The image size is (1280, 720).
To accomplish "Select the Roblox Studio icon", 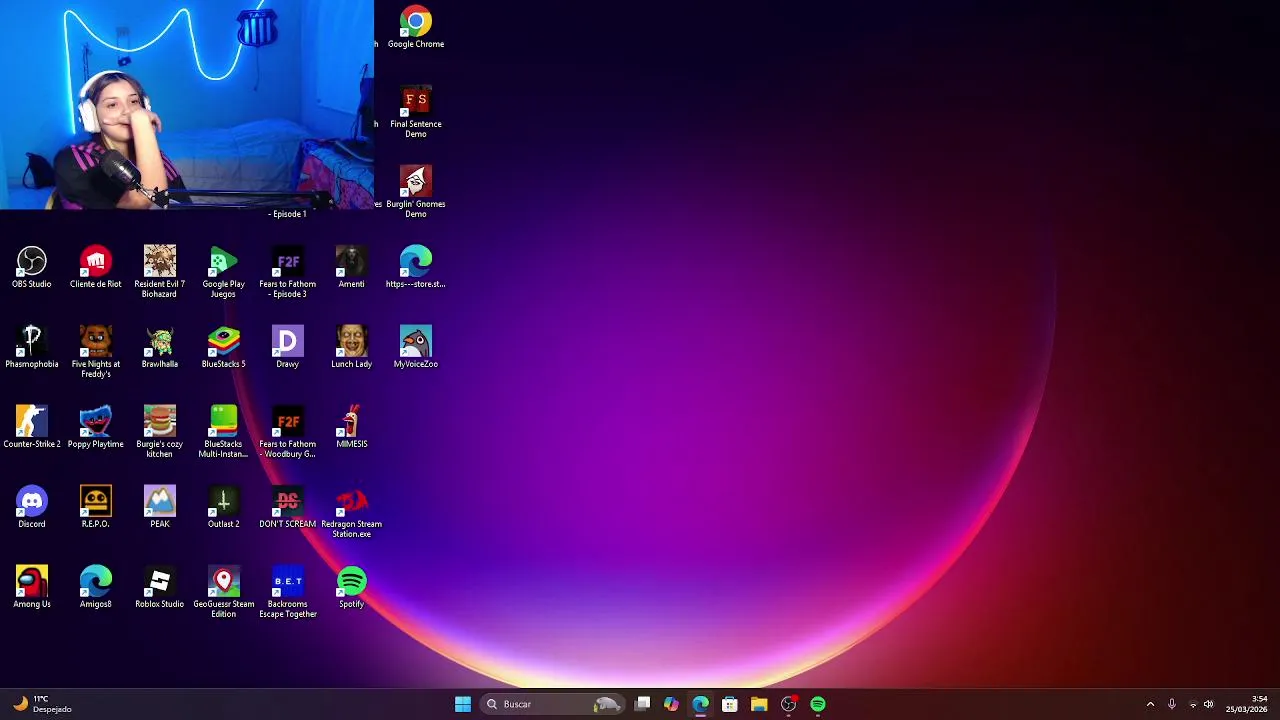I will click(x=160, y=587).
